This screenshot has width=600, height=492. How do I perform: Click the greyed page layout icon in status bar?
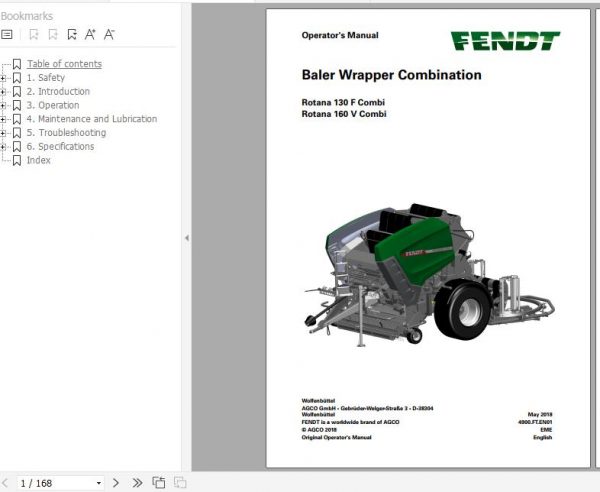pyautogui.click(x=180, y=482)
